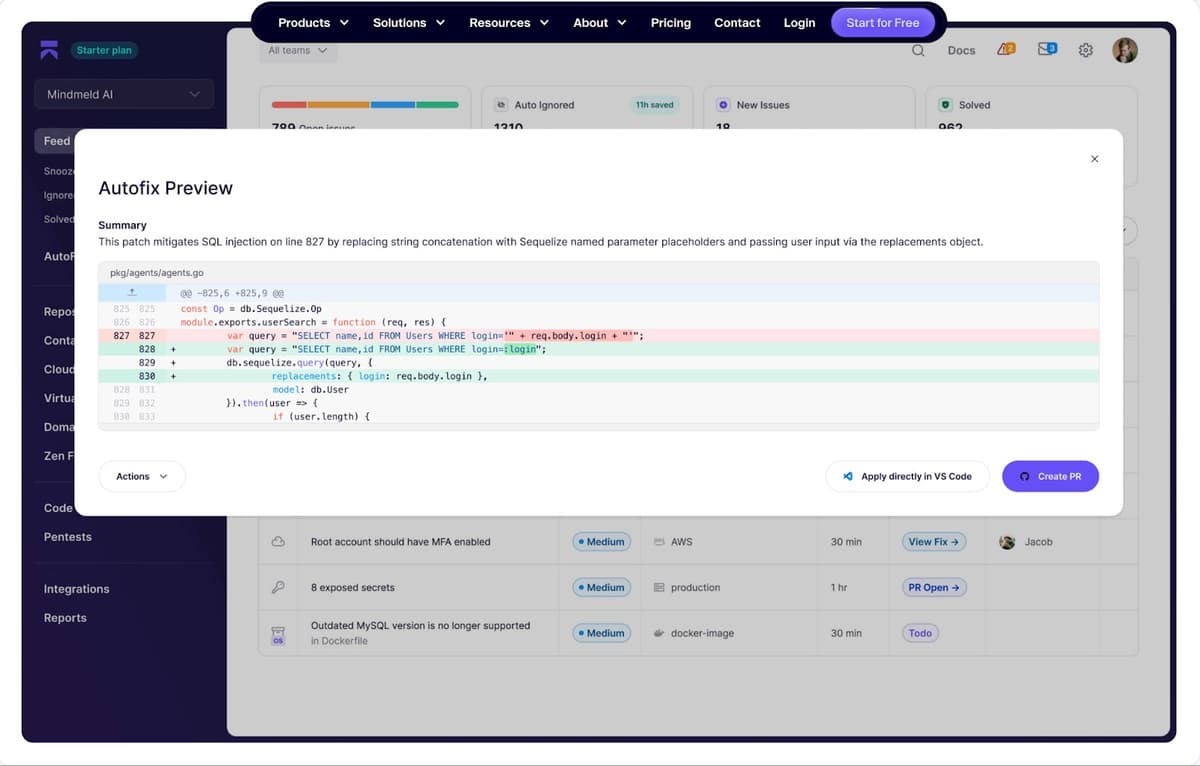Click 'Outdated MySQL version is no longer supported'
This screenshot has width=1200, height=766.
coord(420,626)
